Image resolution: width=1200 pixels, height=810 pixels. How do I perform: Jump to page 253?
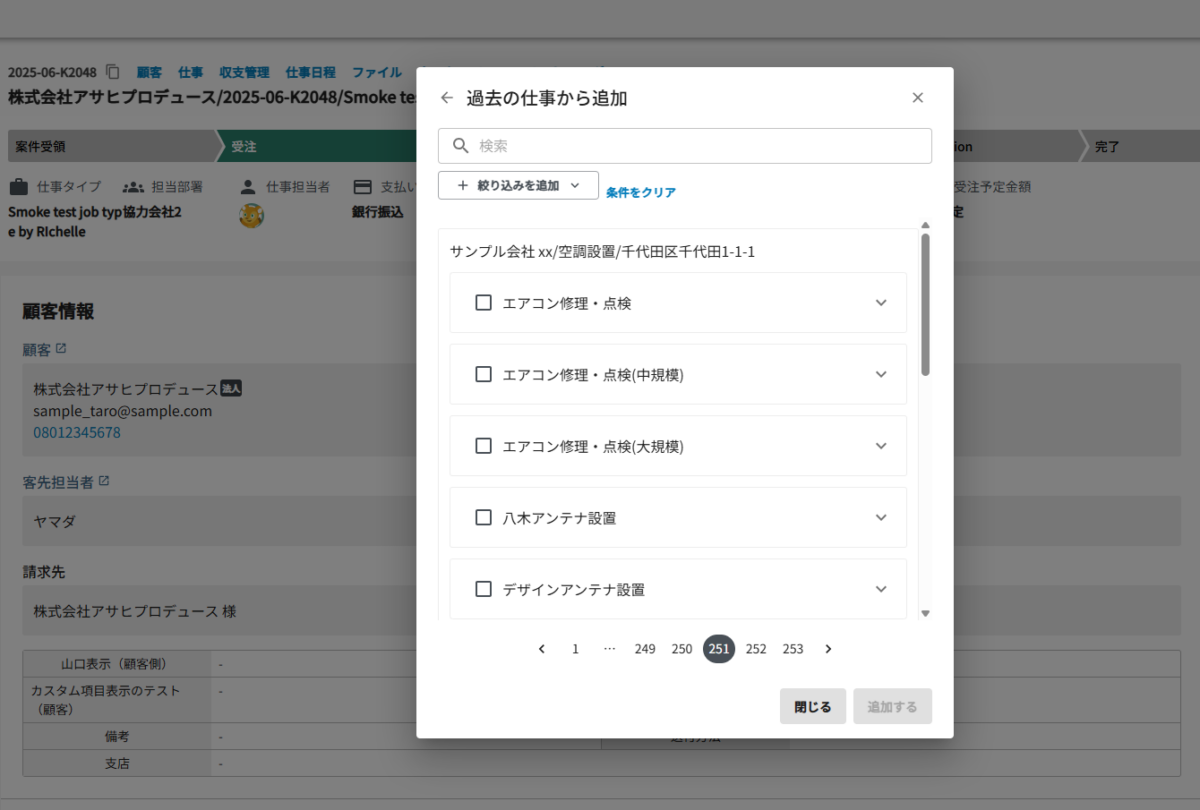(x=793, y=649)
